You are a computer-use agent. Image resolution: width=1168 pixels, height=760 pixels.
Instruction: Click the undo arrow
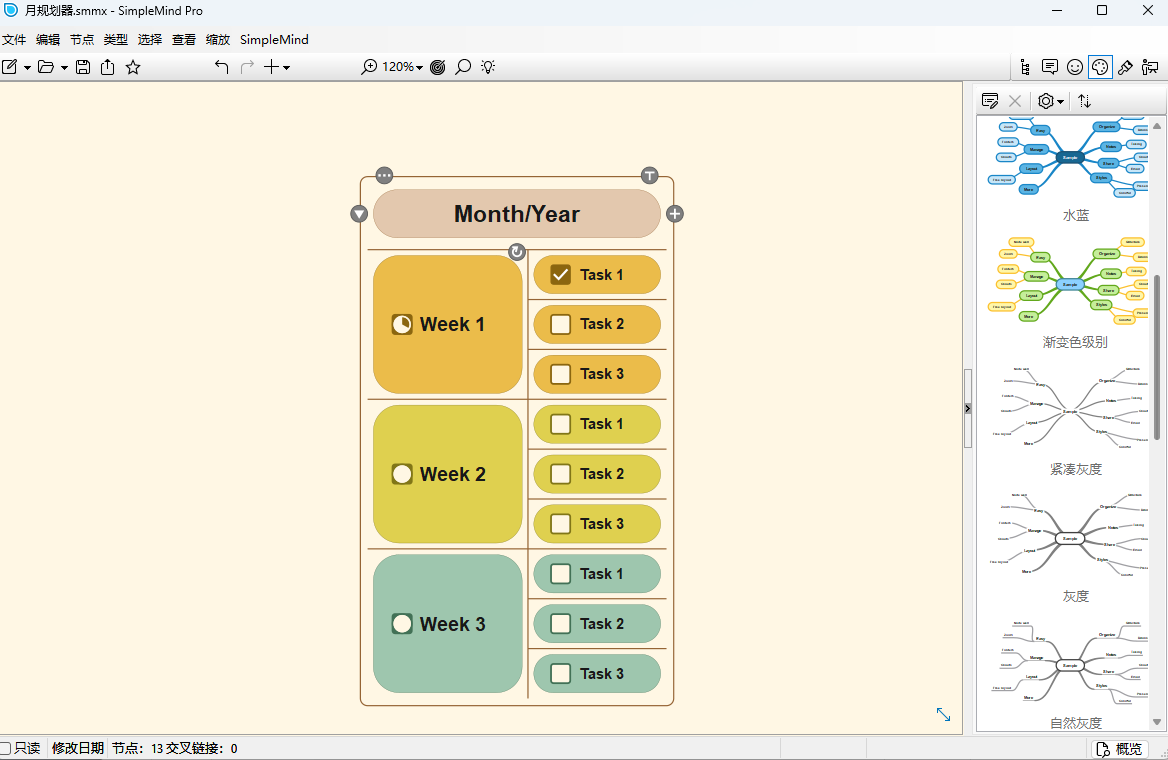222,67
